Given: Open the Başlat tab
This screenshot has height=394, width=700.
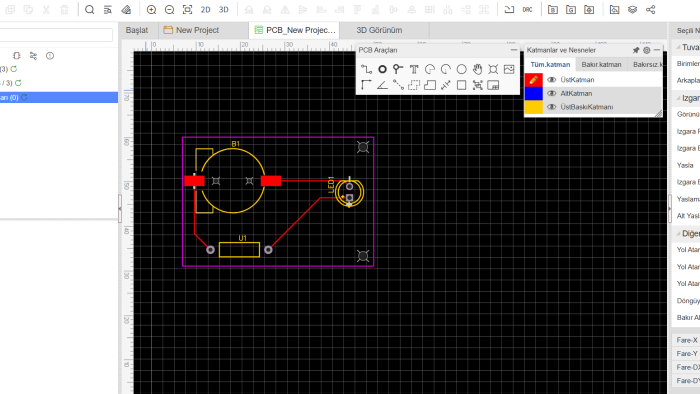Looking at the screenshot, I should coord(137,30).
